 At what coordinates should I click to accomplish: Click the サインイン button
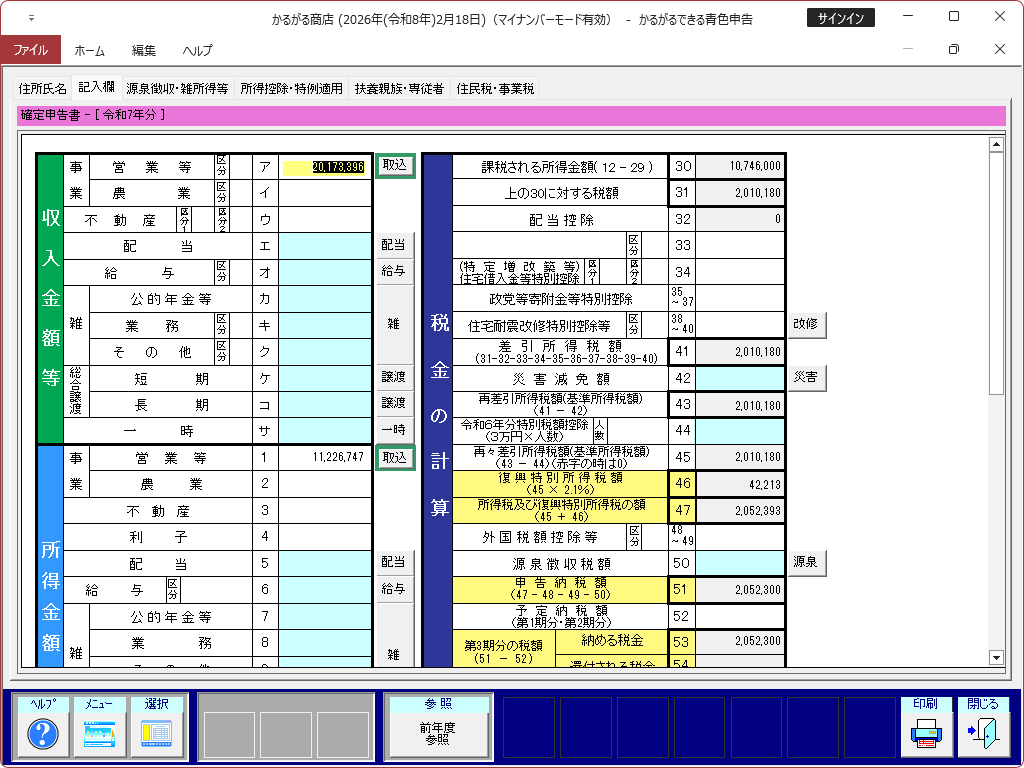tap(840, 18)
